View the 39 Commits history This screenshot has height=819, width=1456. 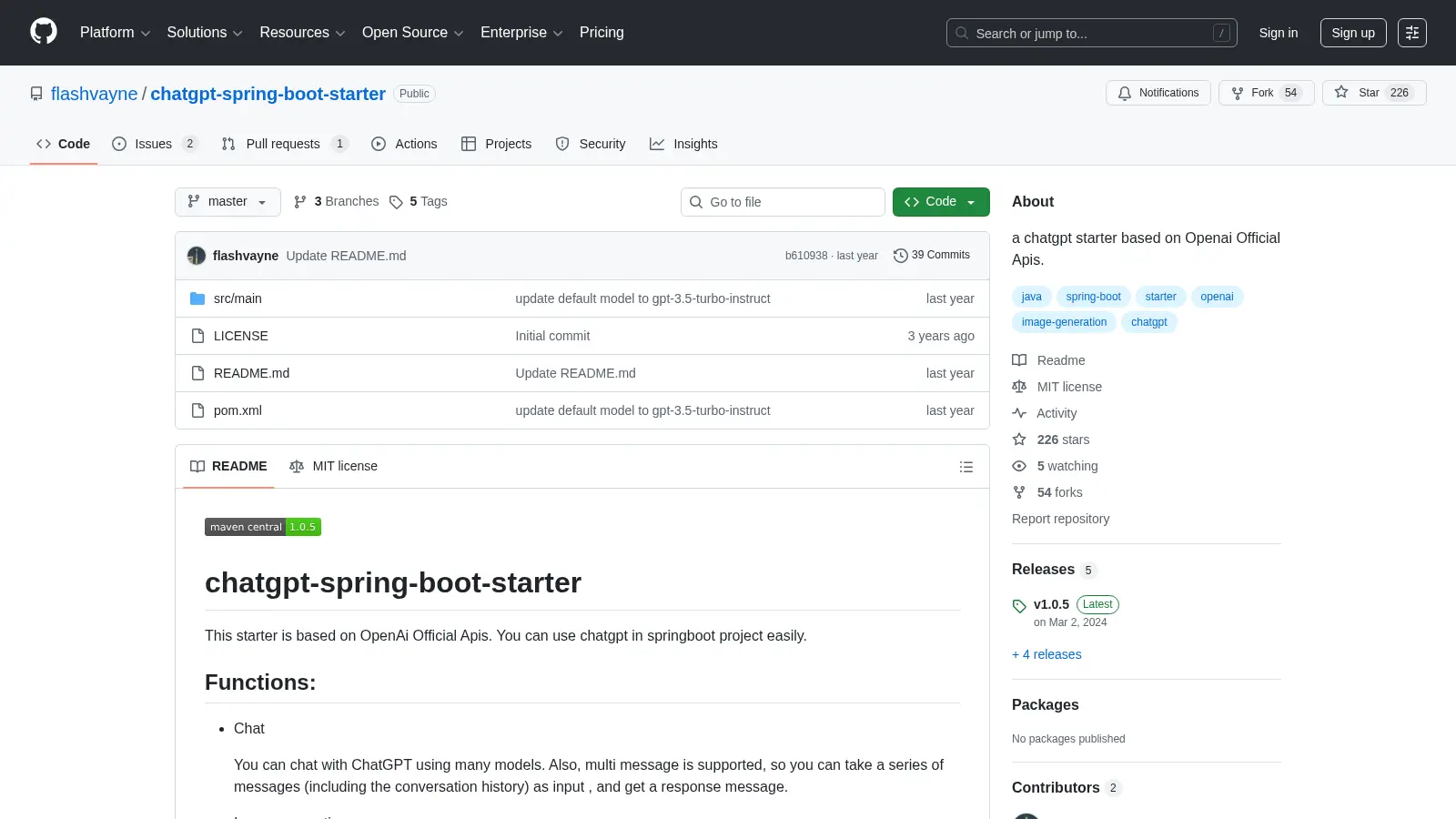click(932, 256)
